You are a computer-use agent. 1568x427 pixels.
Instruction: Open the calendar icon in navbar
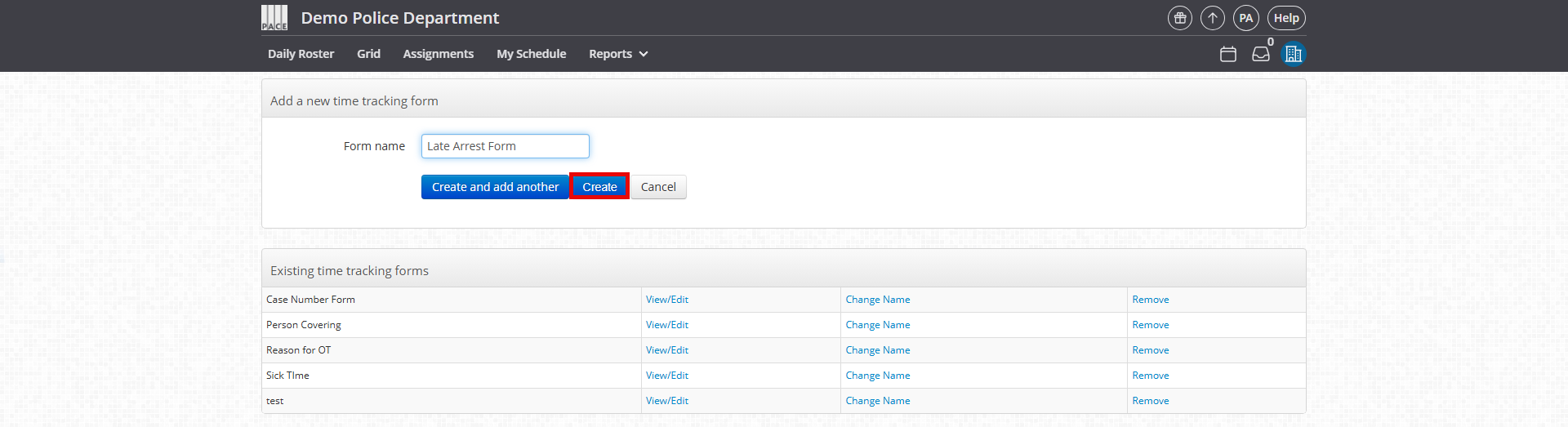(1228, 54)
